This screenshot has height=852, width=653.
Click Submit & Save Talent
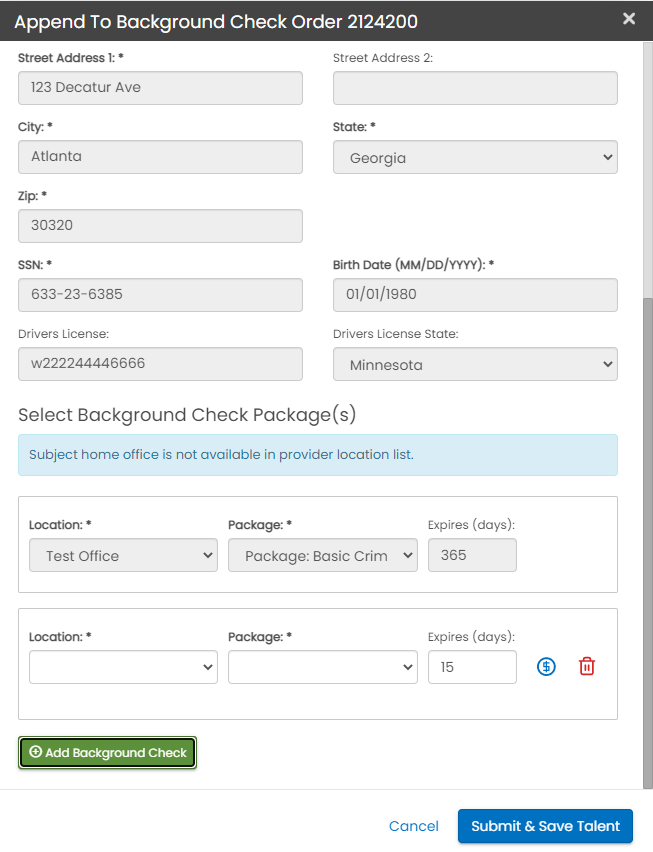[x=545, y=826]
